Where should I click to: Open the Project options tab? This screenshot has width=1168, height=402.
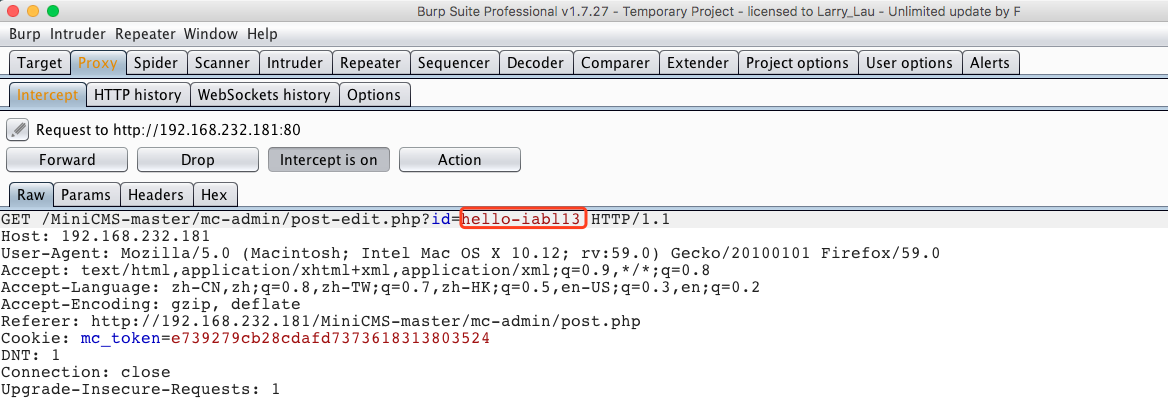(x=797, y=63)
